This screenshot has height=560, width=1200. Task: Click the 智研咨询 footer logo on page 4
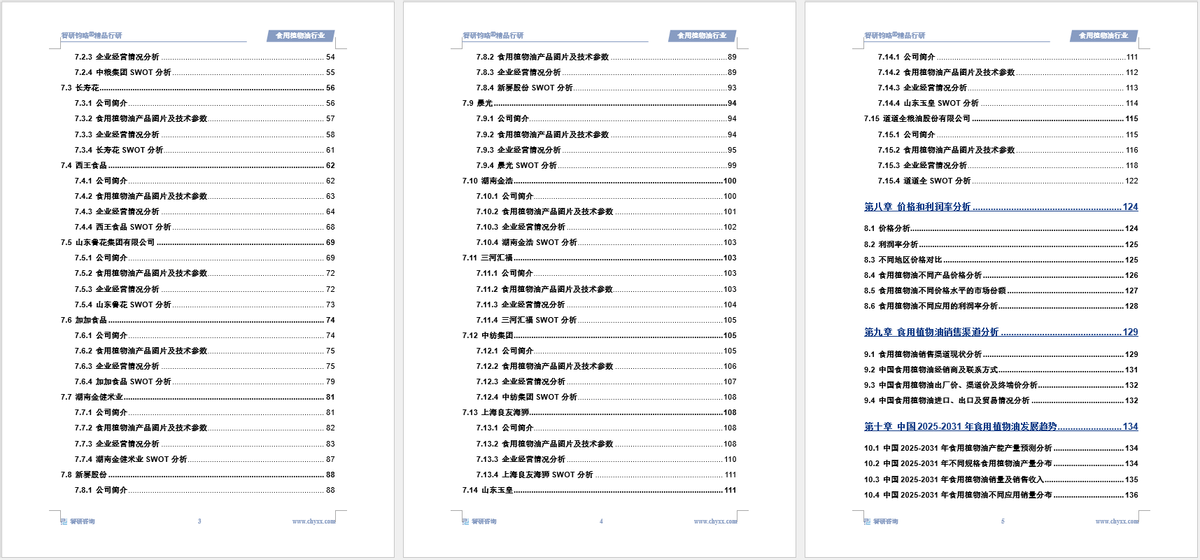click(x=484, y=521)
